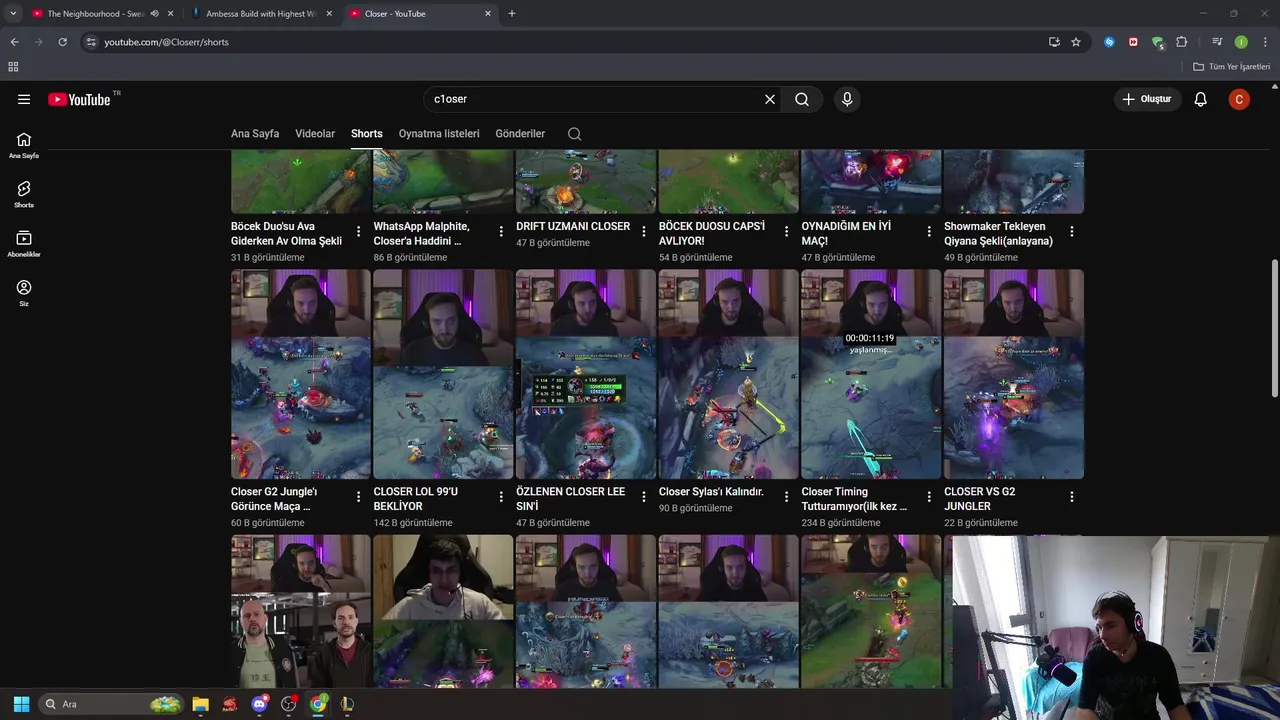This screenshot has height=720, width=1280.
Task: Open the Chrome profile green avatar
Action: pos(1241,42)
